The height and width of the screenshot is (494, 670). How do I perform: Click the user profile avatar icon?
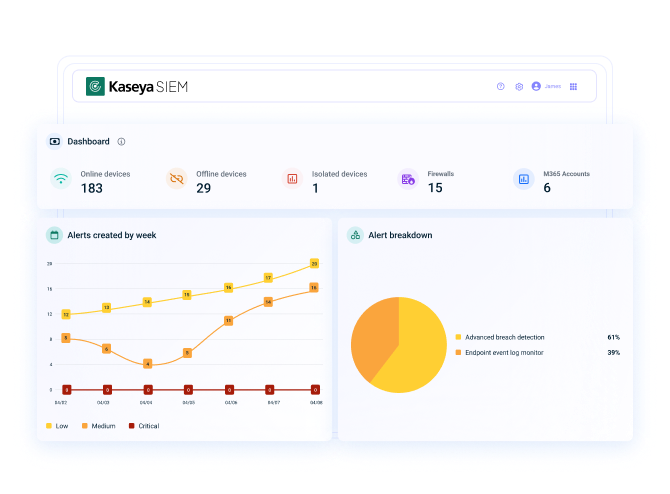point(537,87)
